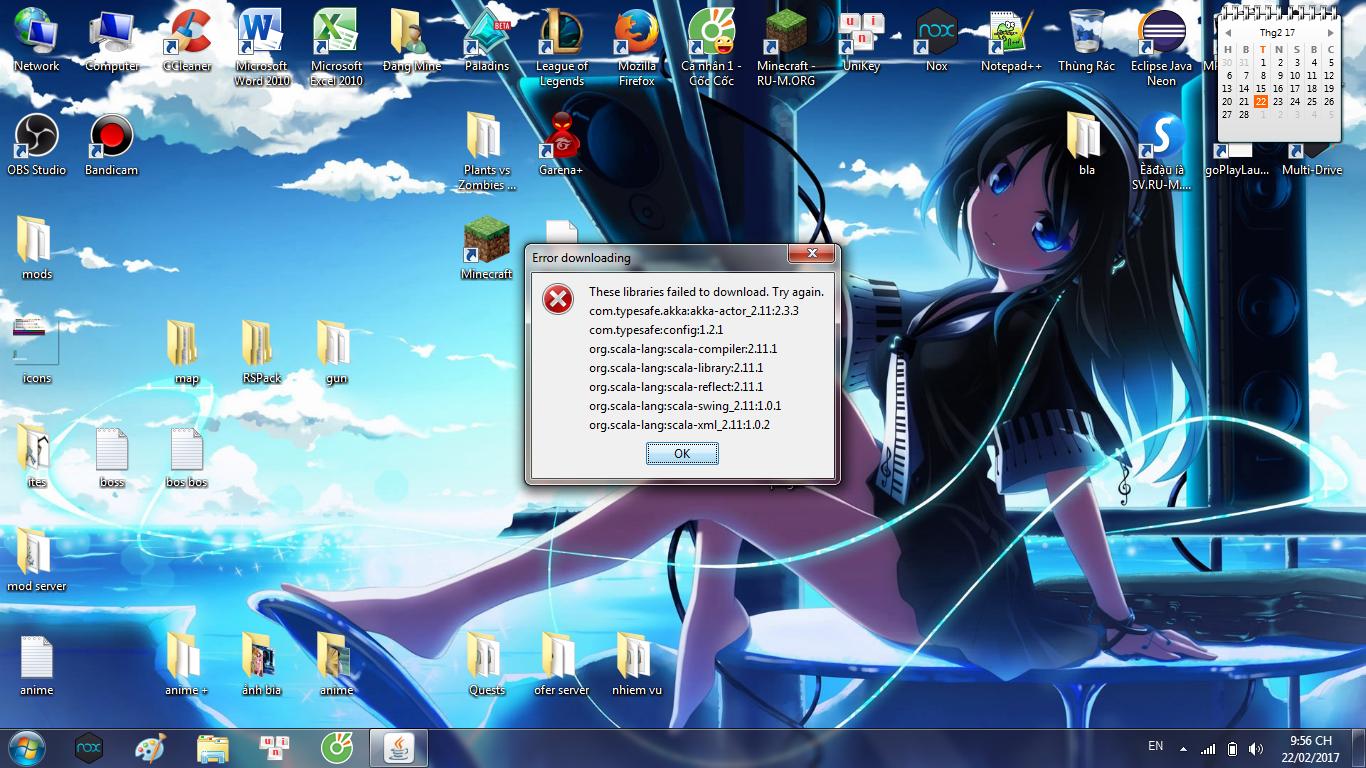The height and width of the screenshot is (768, 1366).
Task: Launch the Minecraft - RU-M.ORG shortcut
Action: tap(787, 48)
